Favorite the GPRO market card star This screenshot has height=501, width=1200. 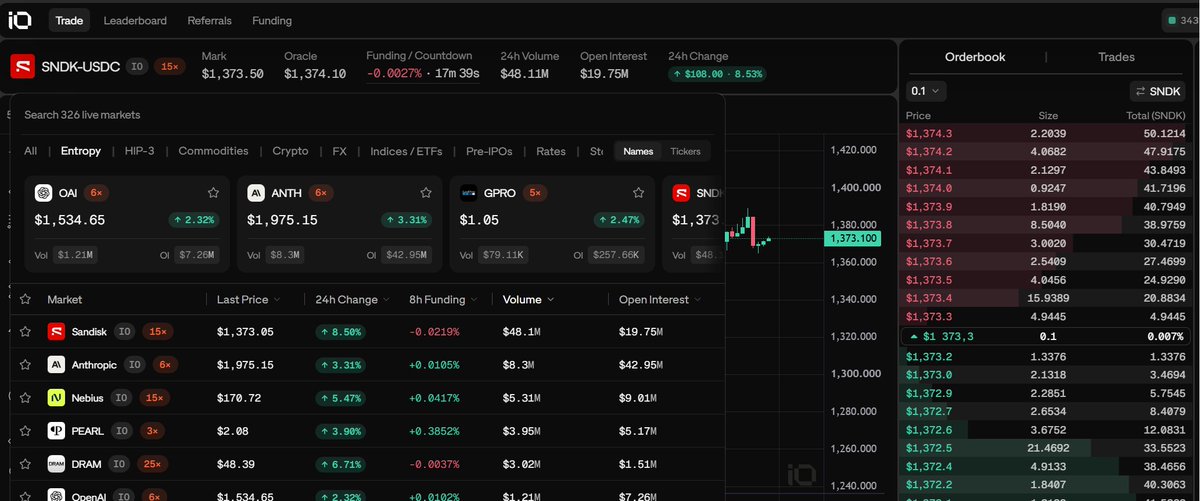click(638, 193)
